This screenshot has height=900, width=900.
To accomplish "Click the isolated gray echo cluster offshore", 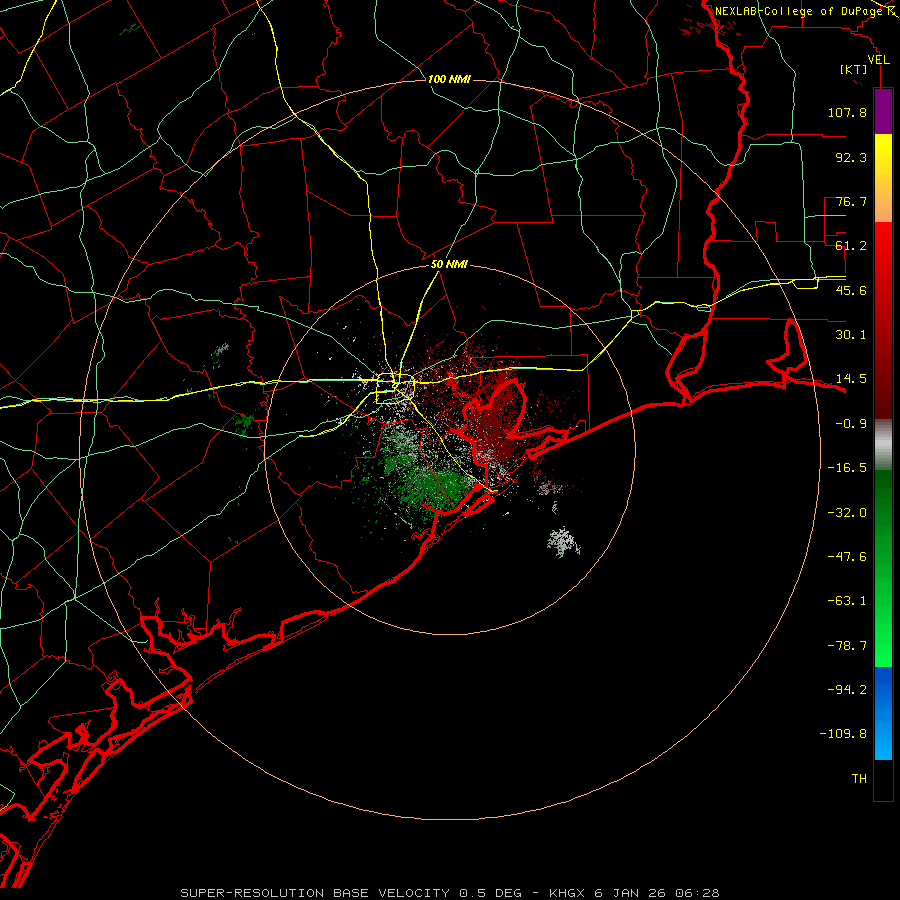I will [x=564, y=542].
